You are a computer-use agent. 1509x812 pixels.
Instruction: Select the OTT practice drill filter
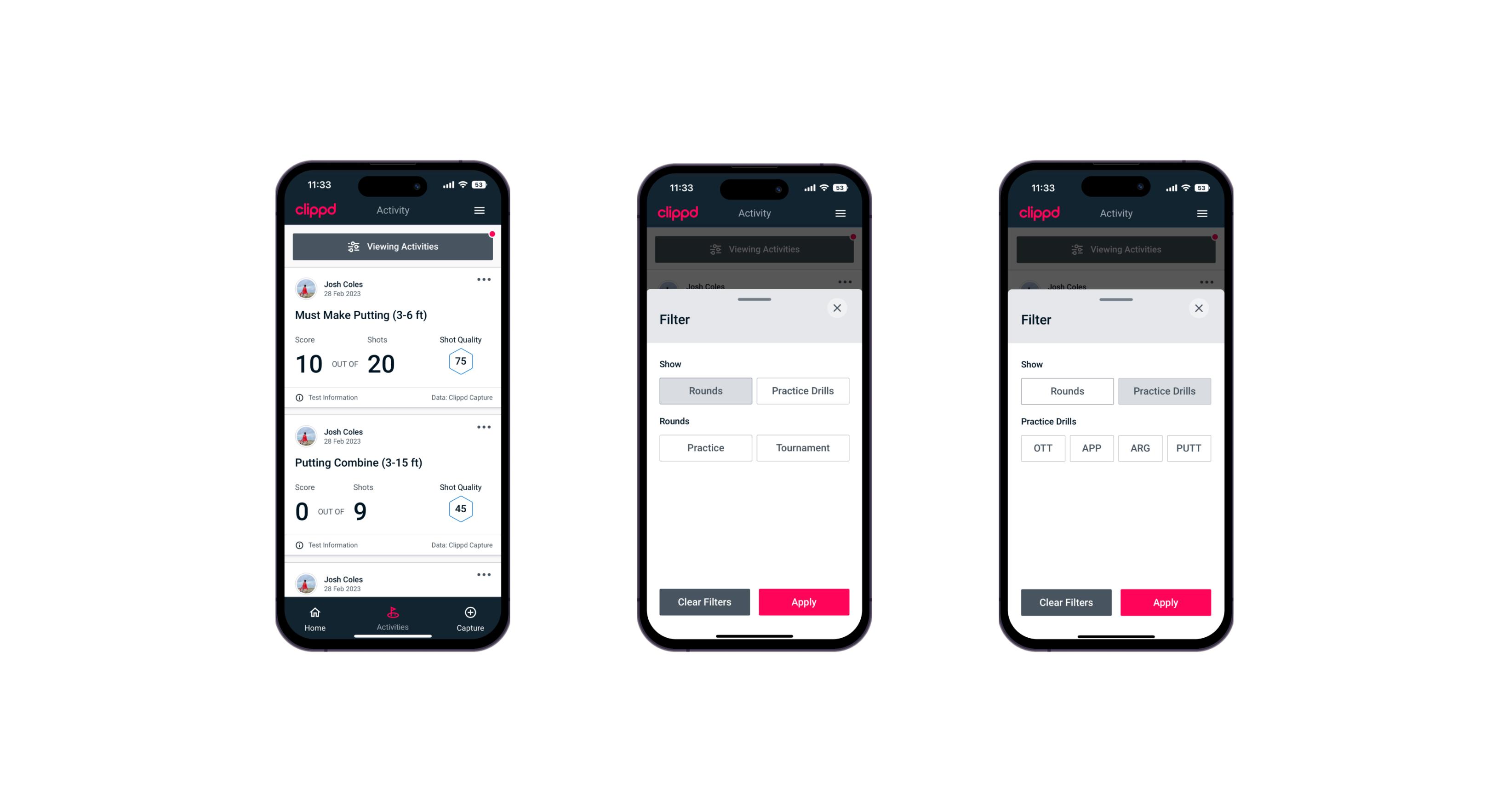coord(1044,448)
